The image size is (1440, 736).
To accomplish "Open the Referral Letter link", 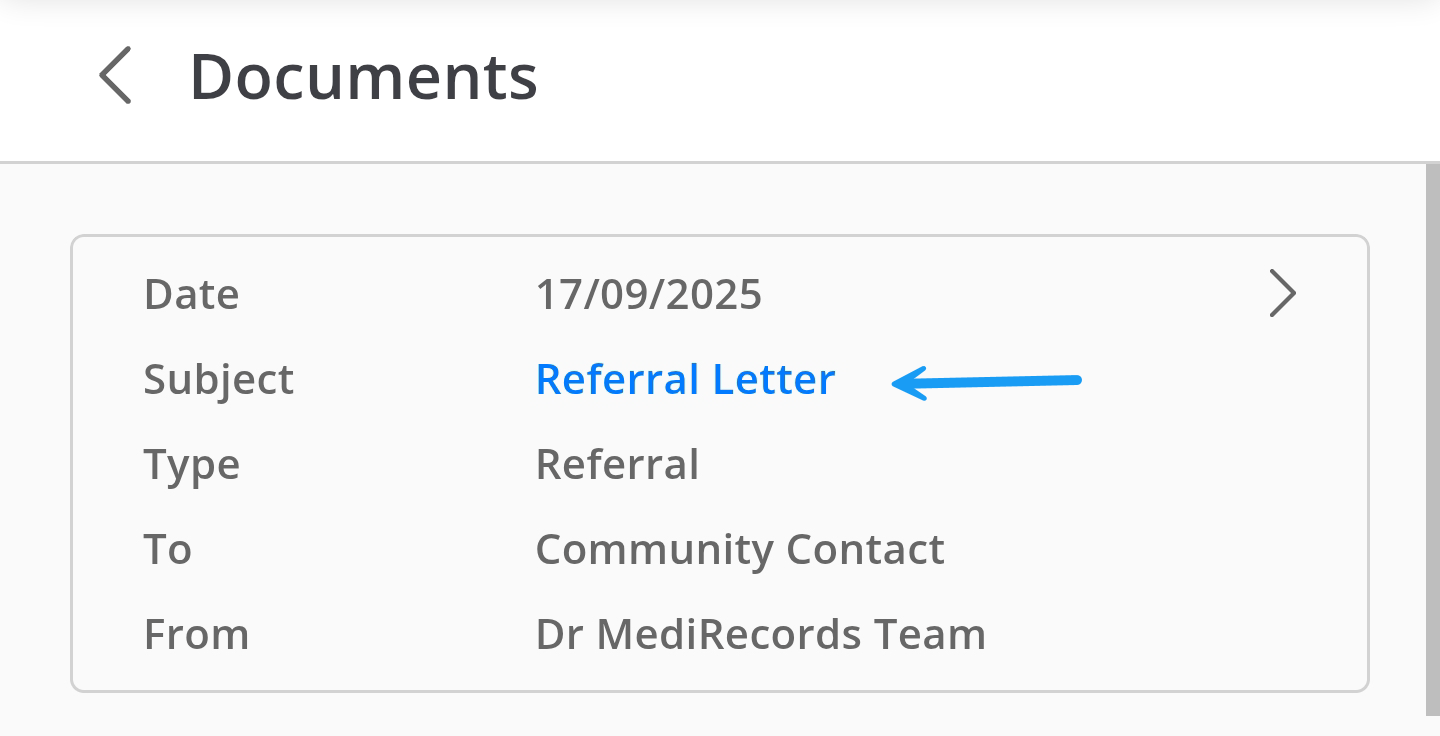I will point(685,380).
